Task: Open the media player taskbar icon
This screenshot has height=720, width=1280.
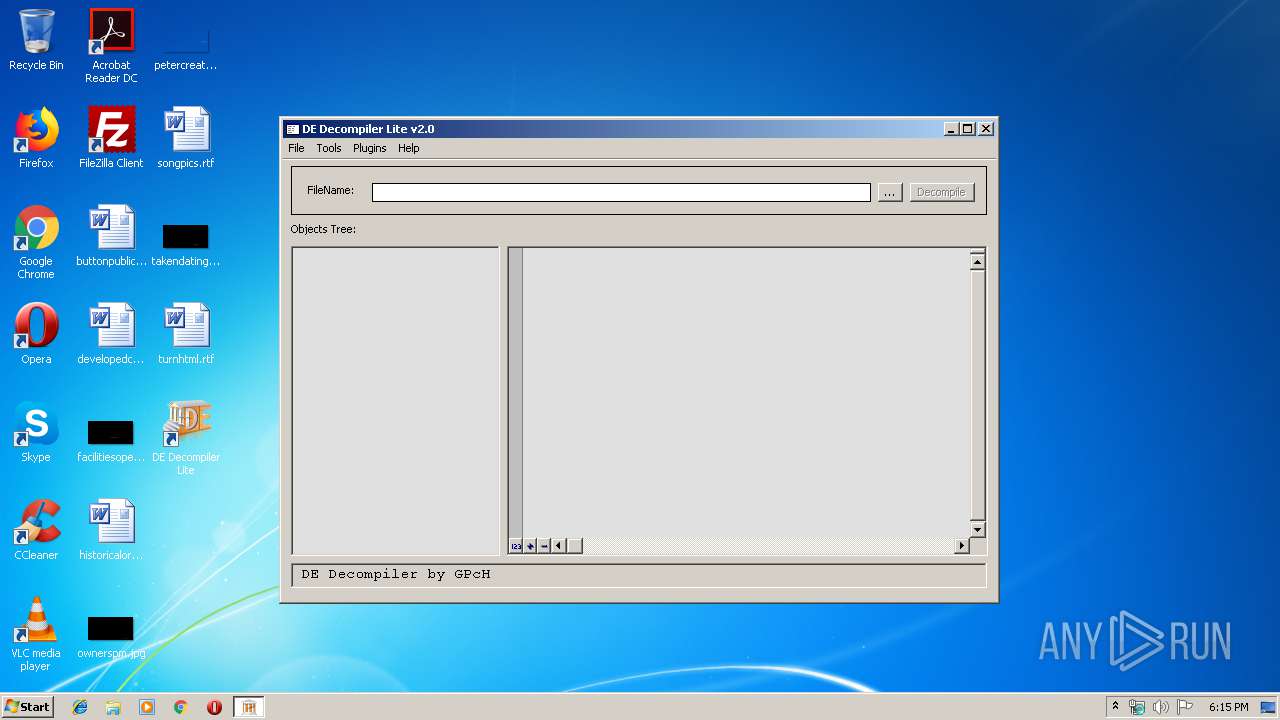Action: (x=147, y=707)
